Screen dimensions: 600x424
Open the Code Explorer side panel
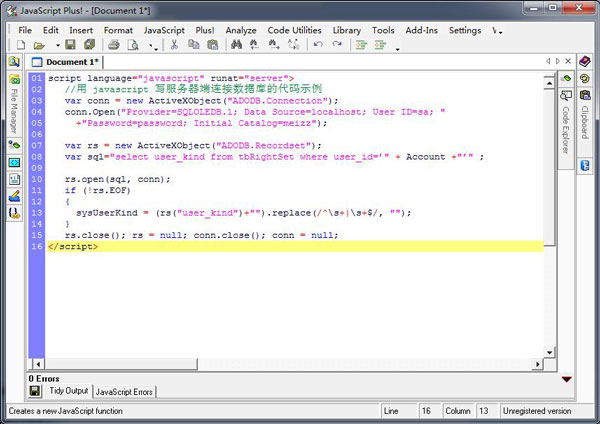(x=566, y=123)
